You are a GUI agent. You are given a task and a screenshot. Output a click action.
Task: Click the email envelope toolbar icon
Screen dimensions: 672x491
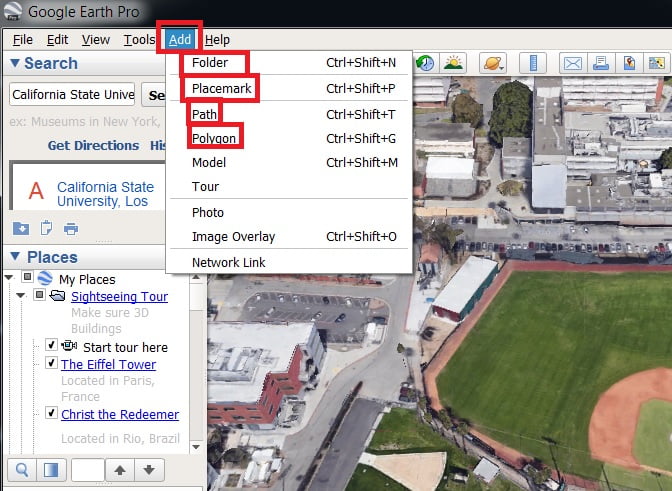pyautogui.click(x=573, y=63)
